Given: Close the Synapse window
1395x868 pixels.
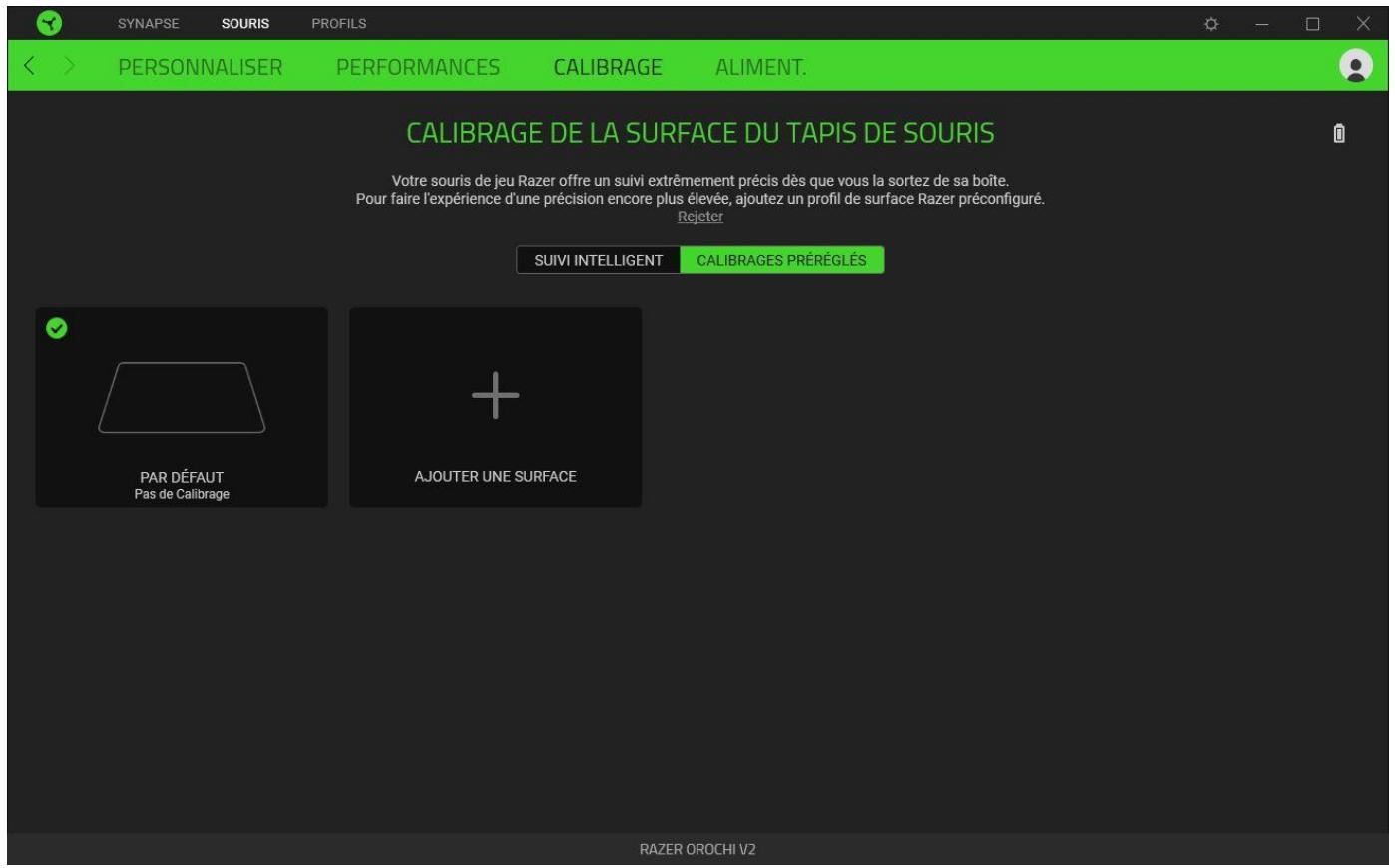Looking at the screenshot, I should pyautogui.click(x=1363, y=24).
